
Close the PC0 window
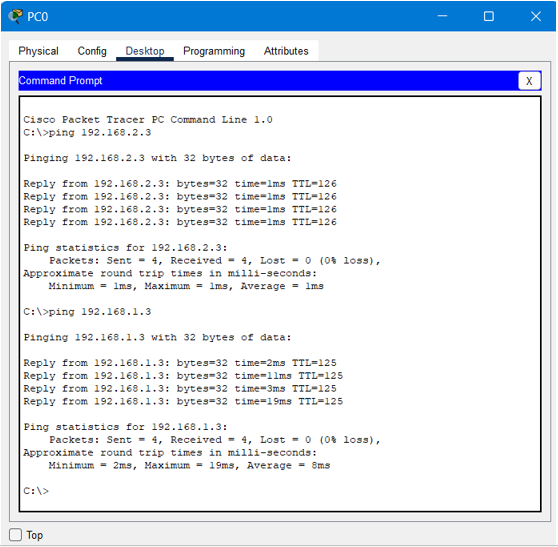pos(536,16)
